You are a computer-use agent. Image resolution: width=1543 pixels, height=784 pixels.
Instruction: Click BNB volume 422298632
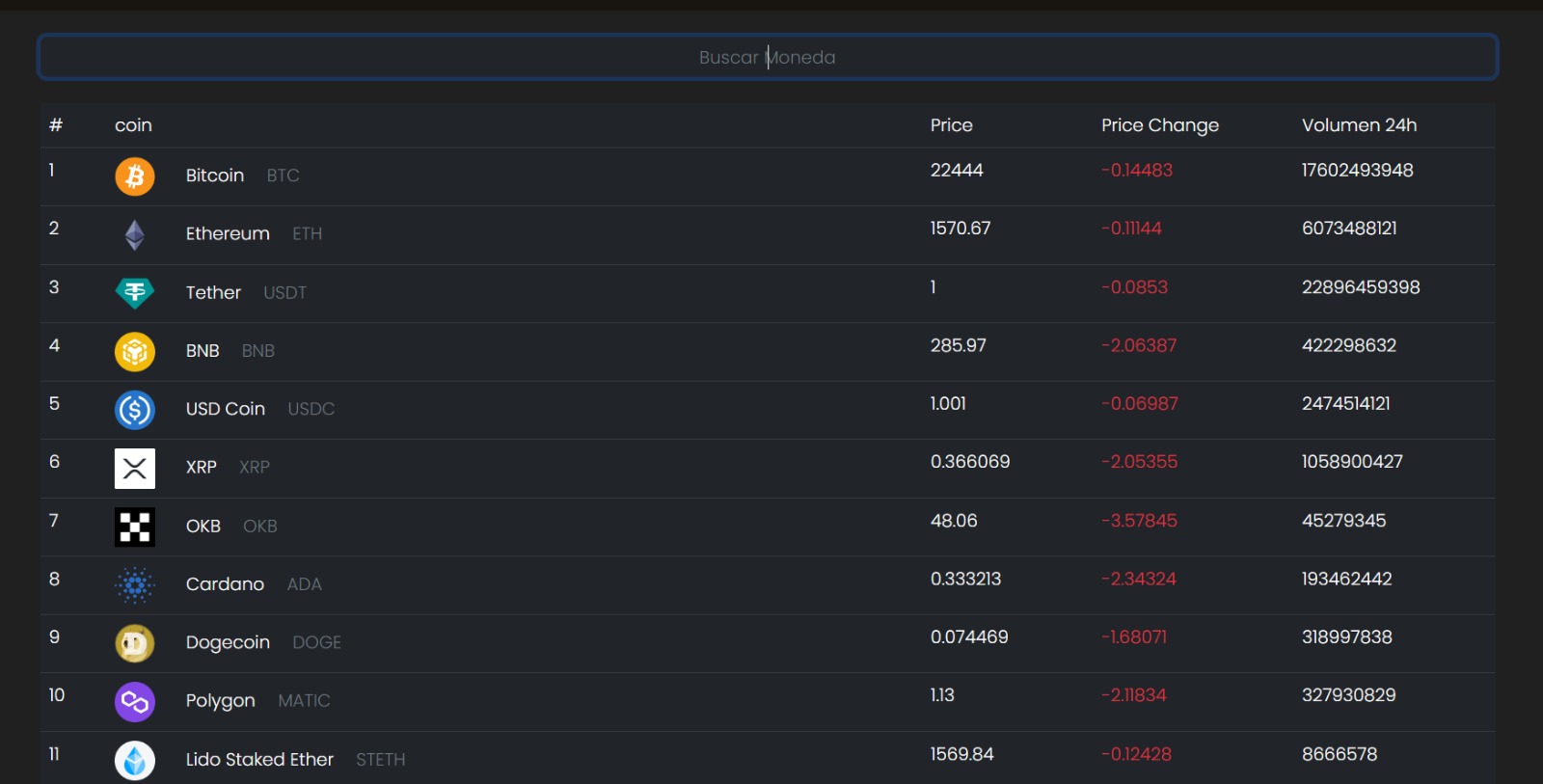1349,345
